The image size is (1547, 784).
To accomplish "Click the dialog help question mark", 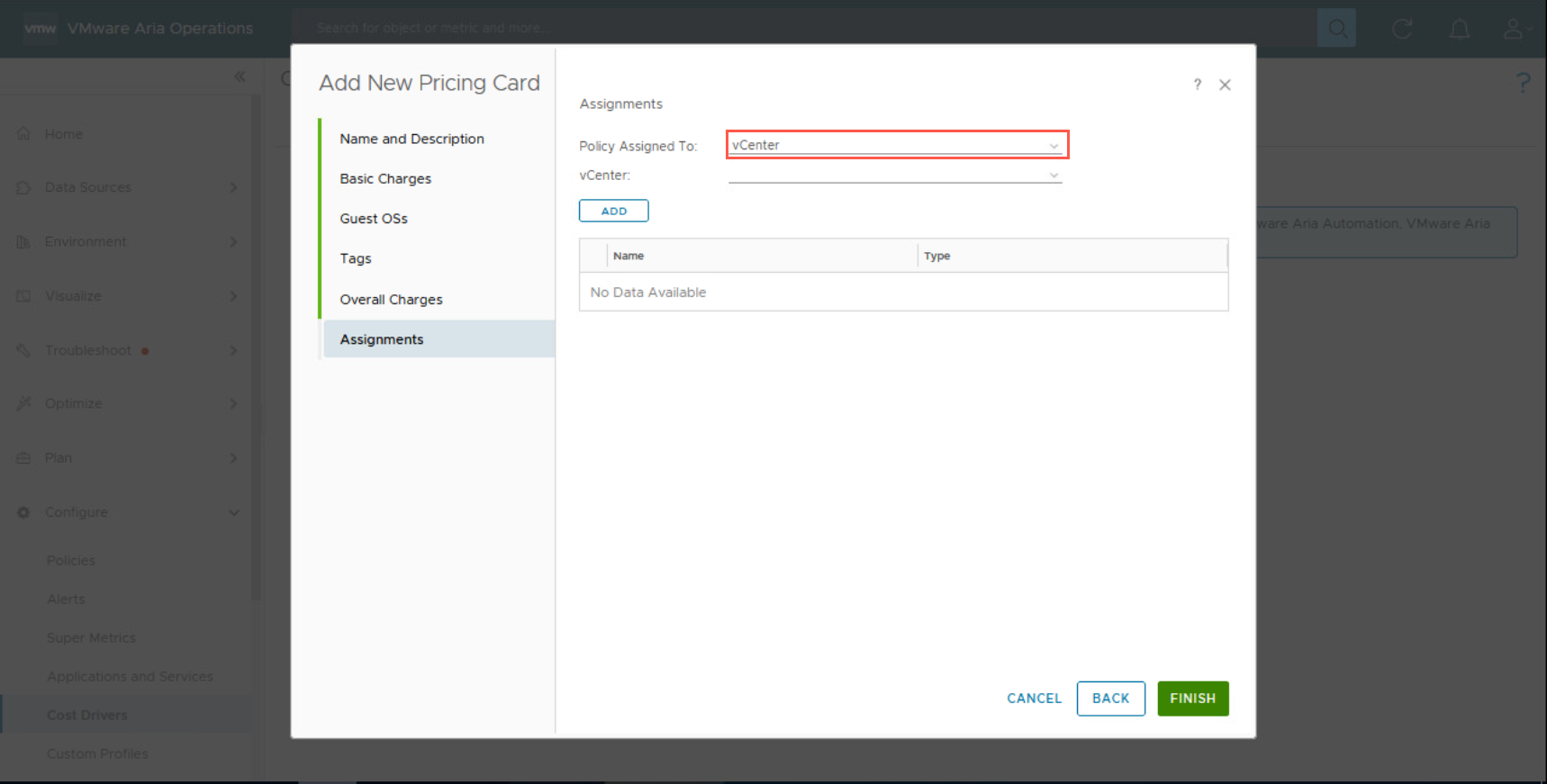I will tap(1197, 85).
